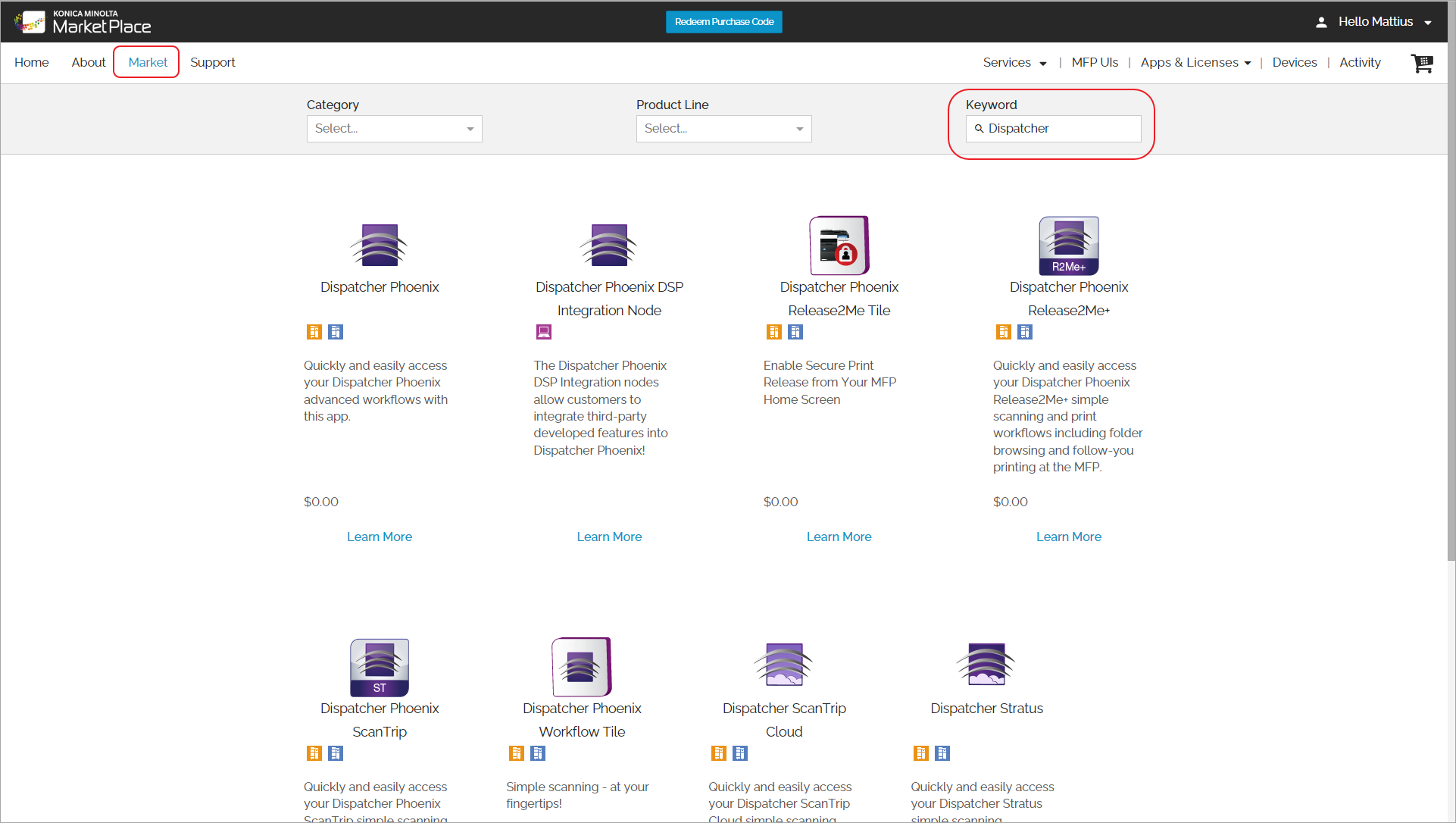This screenshot has height=823, width=1456.
Task: Click orange device icon under ScanTrip Cloud
Action: [x=719, y=753]
